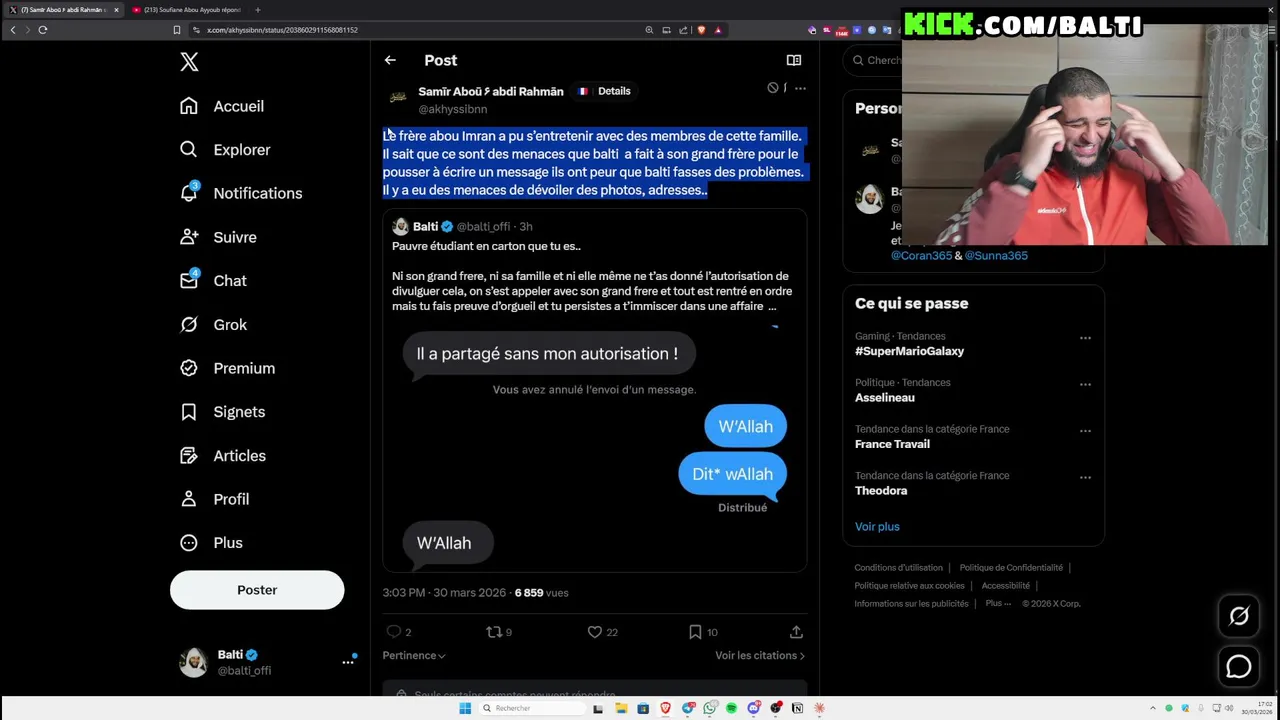Image resolution: width=1280 pixels, height=720 pixels.
Task: Open Theodora trend
Action: 881,491
